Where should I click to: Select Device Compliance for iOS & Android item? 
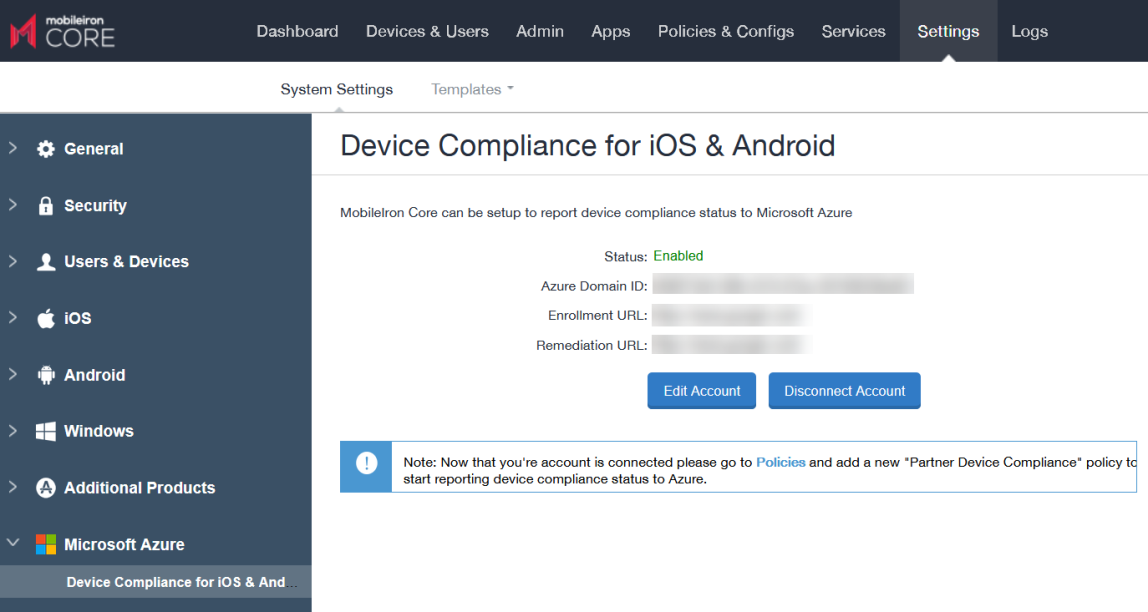[180, 581]
